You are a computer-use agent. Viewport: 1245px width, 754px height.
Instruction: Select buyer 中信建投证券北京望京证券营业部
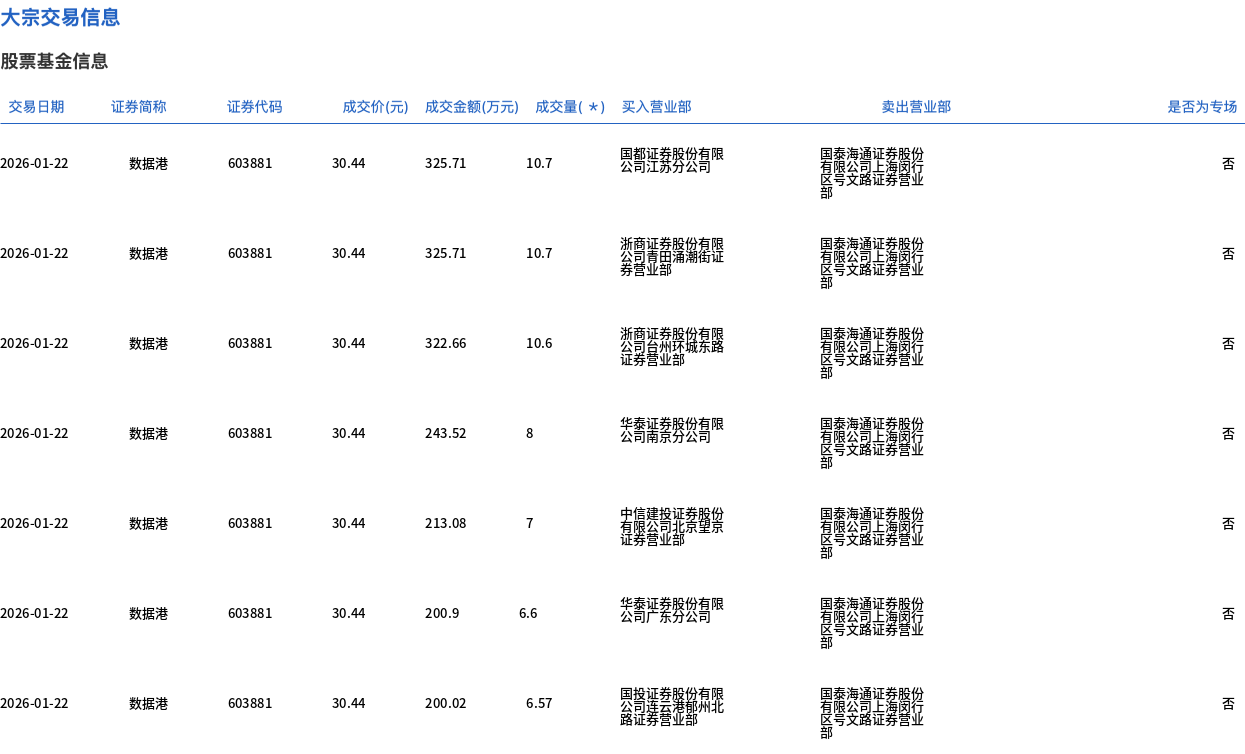(672, 527)
